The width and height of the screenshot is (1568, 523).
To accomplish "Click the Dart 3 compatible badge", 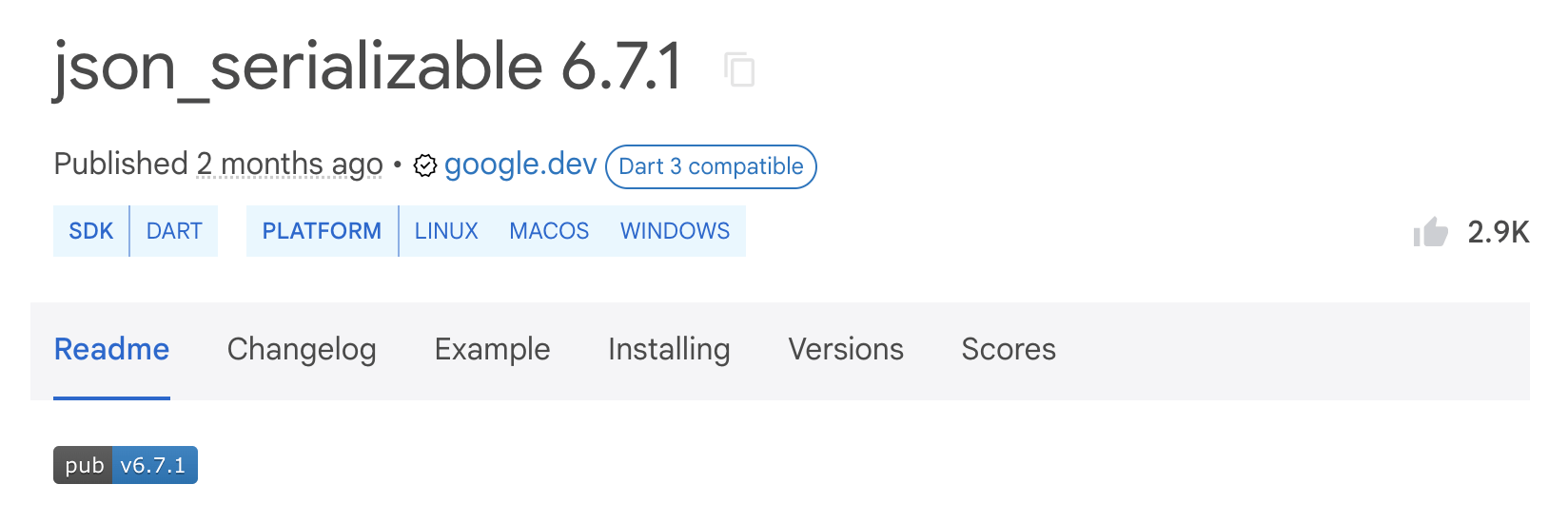I will coord(711,166).
